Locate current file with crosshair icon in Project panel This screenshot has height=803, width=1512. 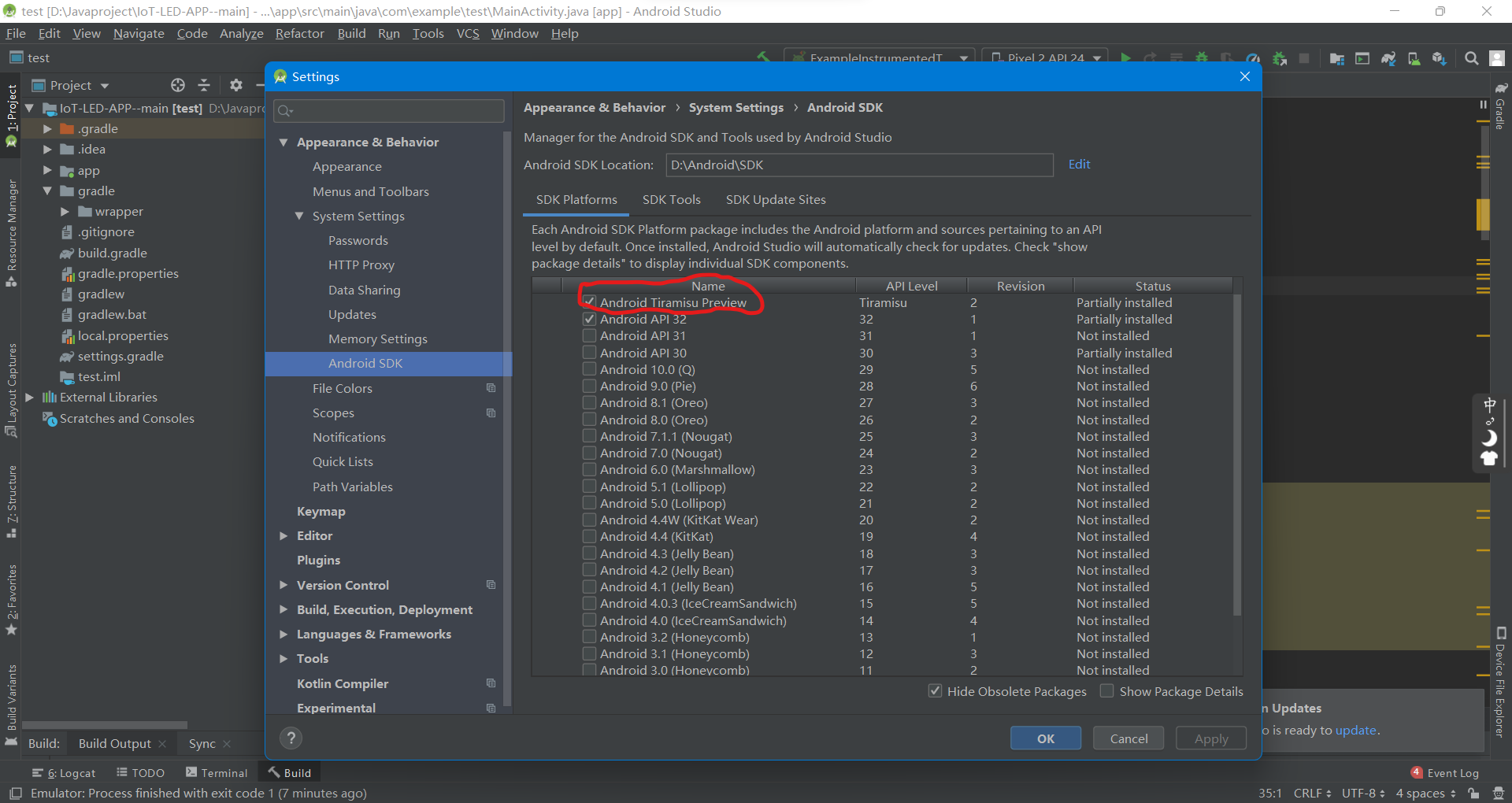tap(178, 85)
